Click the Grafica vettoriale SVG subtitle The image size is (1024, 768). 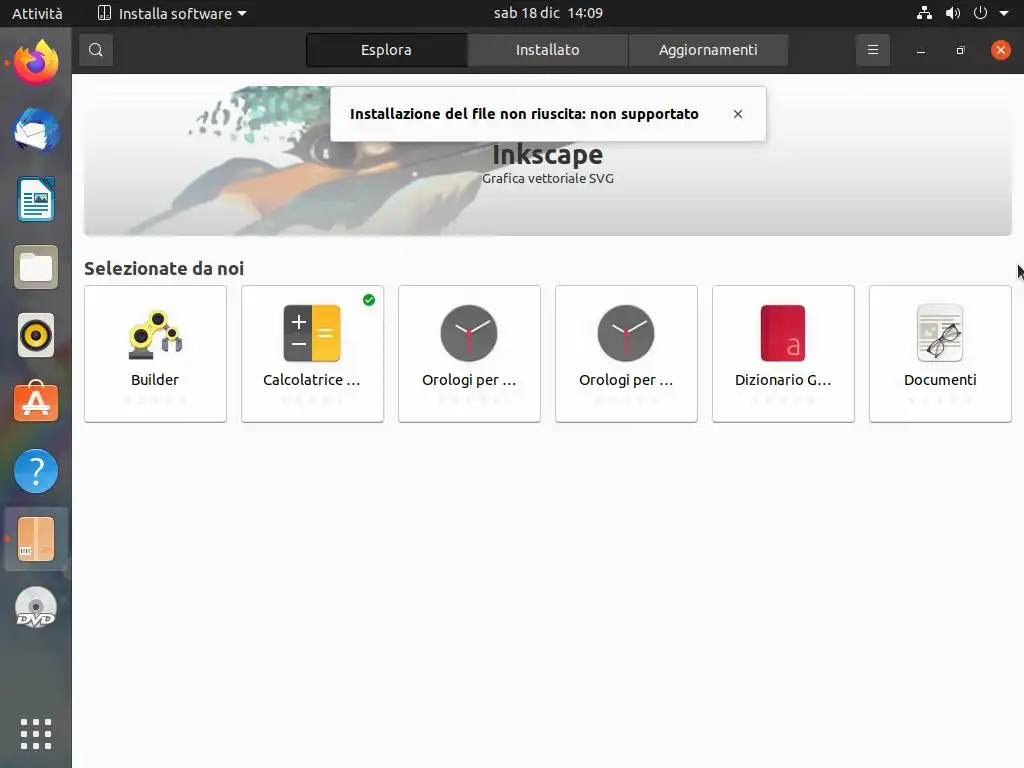pos(548,178)
